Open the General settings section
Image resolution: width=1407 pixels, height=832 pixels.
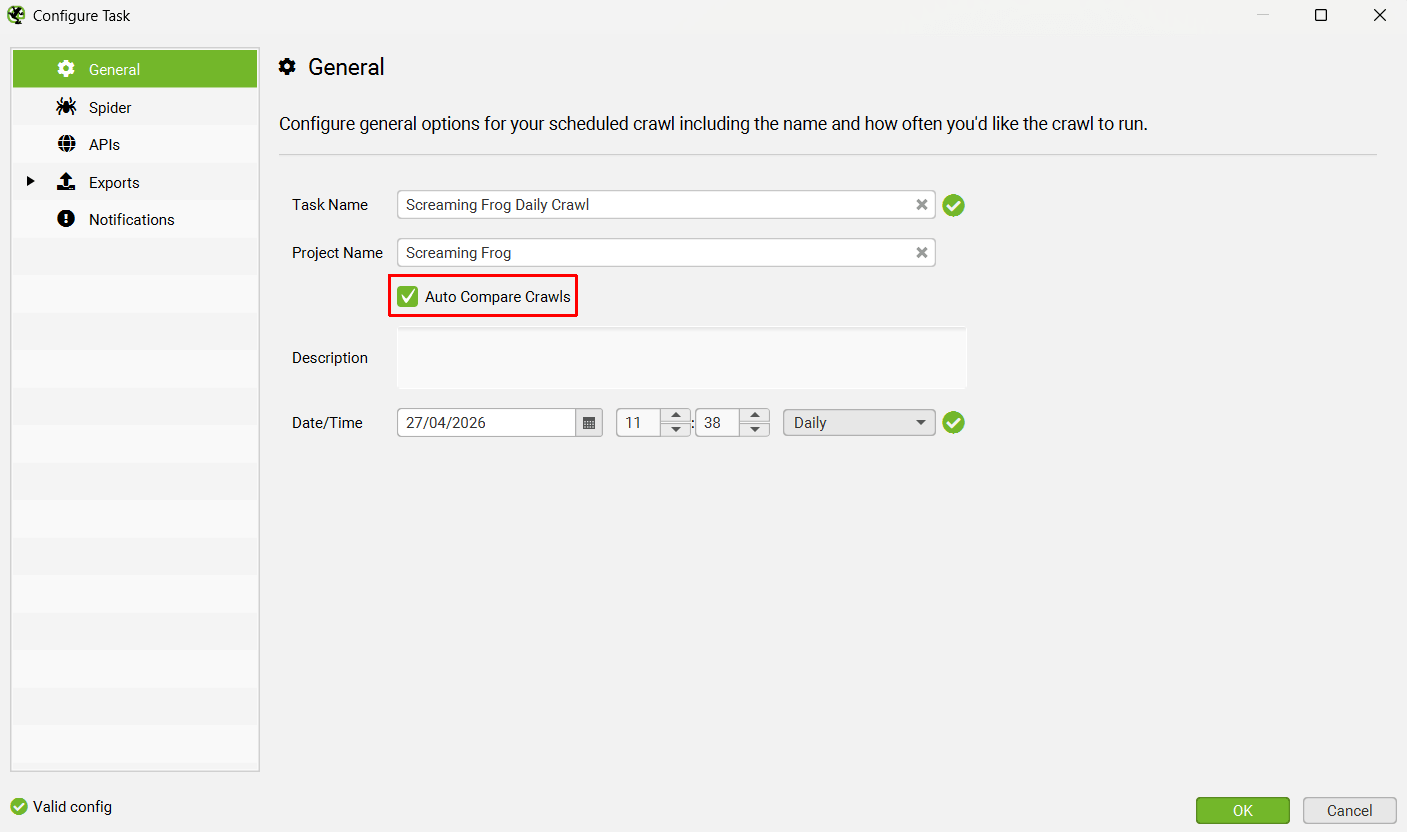135,69
